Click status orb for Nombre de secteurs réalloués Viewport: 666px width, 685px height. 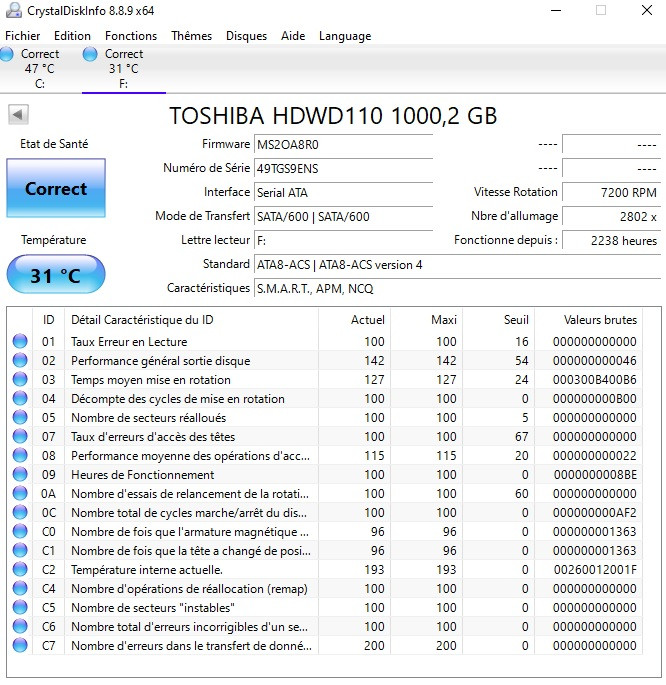click(20, 418)
